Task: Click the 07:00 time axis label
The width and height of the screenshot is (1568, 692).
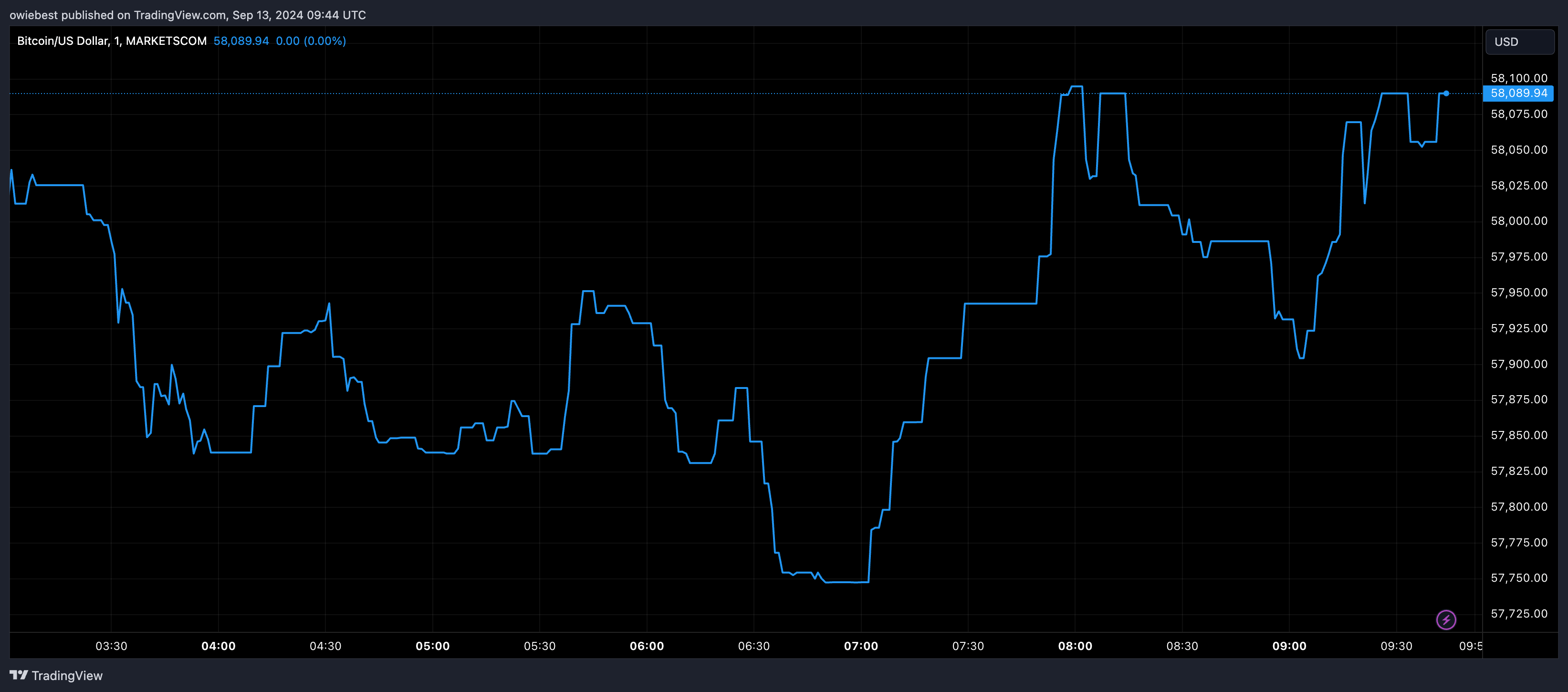Action: pyautogui.click(x=861, y=646)
